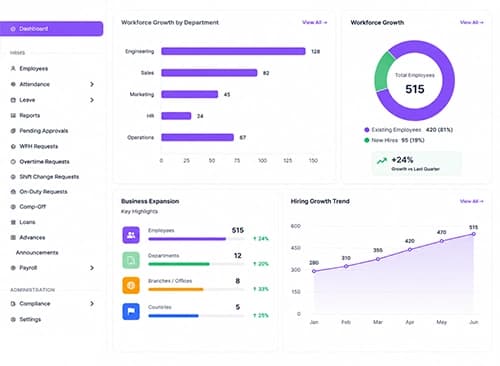Click the Shift Change Requests icon
Screen dimensions: 500x366
click(13, 177)
